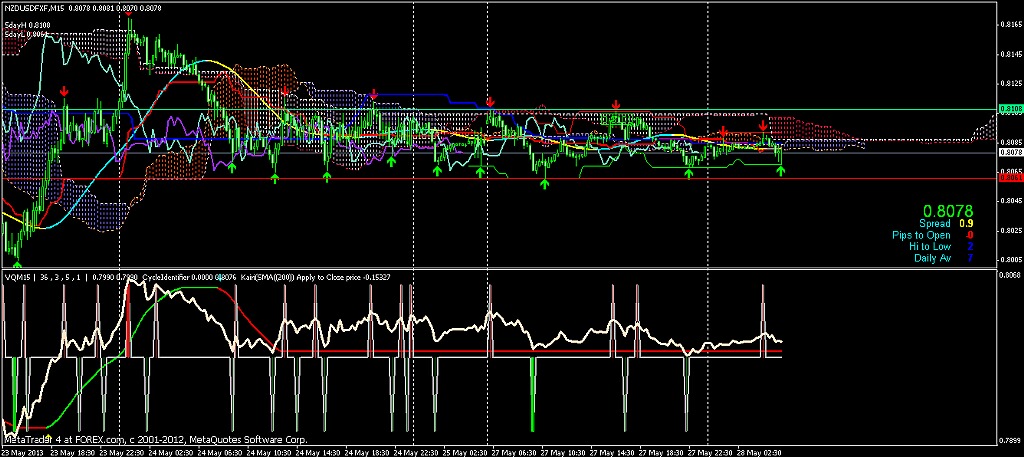The image size is (1024, 457).
Task: Click the leftmost red sell arrow on the chart
Action: (65, 92)
